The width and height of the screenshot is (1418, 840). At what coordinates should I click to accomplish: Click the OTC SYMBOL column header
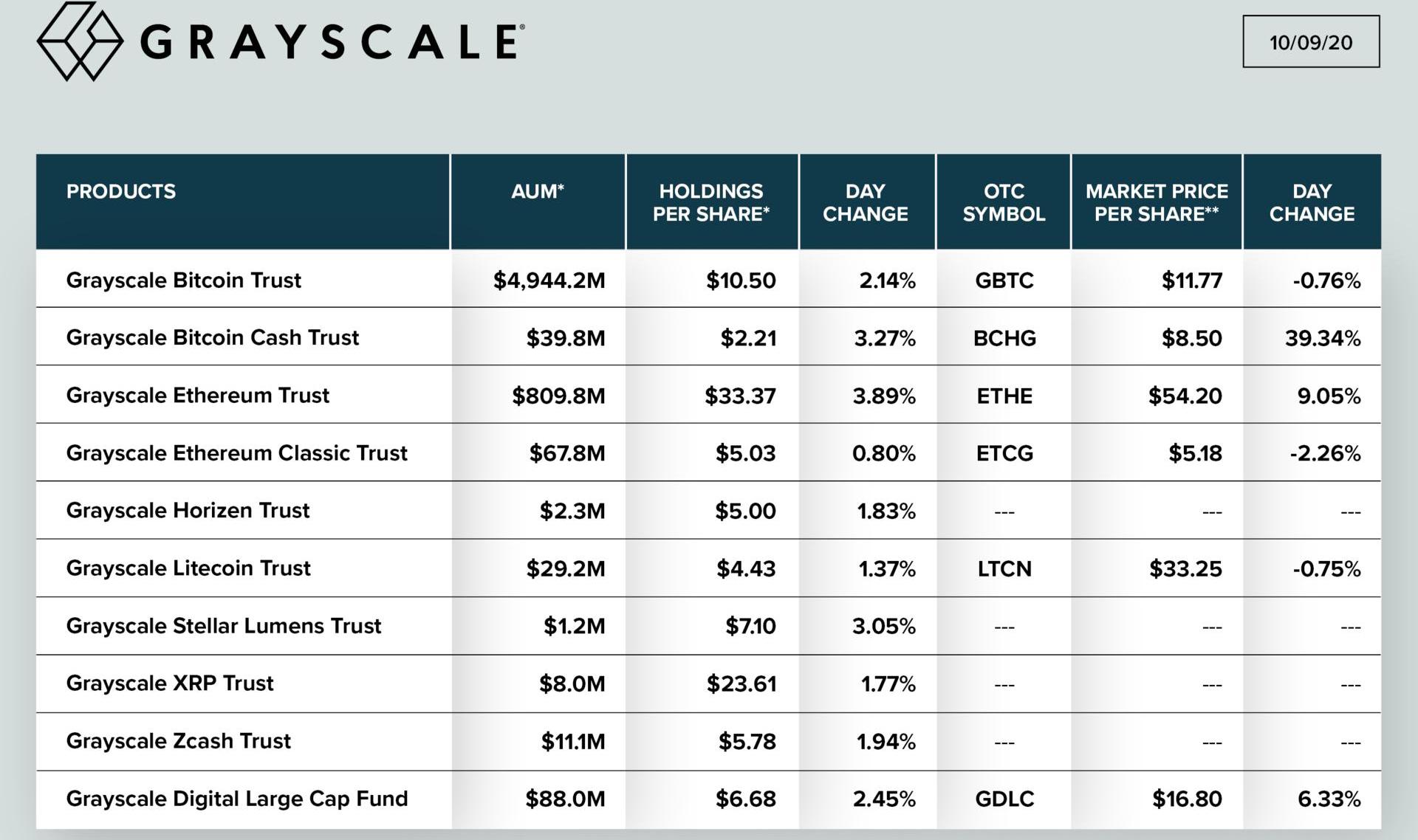click(x=1004, y=203)
